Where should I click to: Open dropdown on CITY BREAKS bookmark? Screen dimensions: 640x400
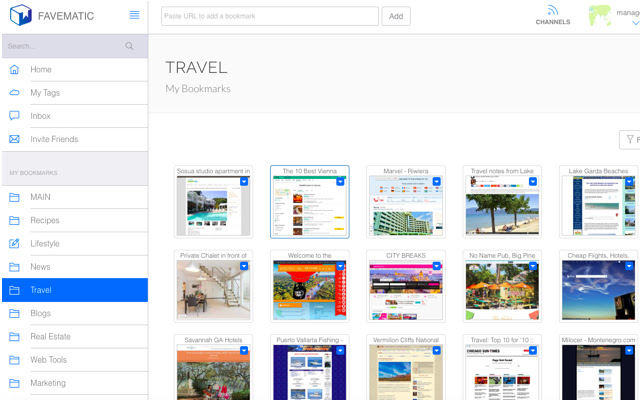[437, 266]
